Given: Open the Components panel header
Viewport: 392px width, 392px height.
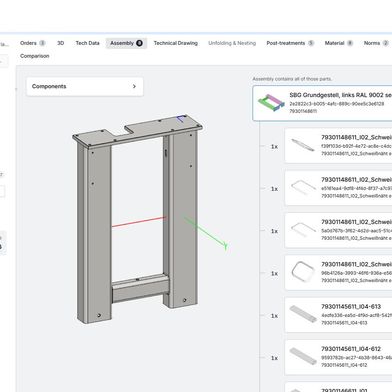Looking at the screenshot, I should pyautogui.click(x=85, y=87).
